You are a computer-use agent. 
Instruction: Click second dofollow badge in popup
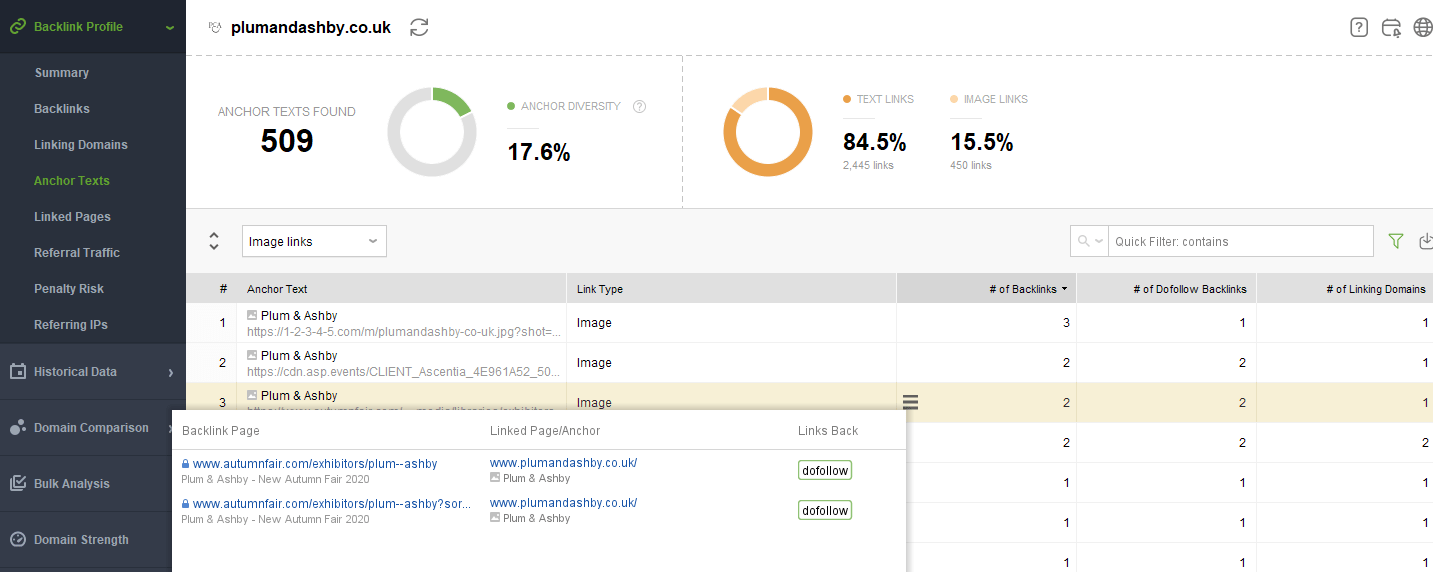(x=825, y=510)
